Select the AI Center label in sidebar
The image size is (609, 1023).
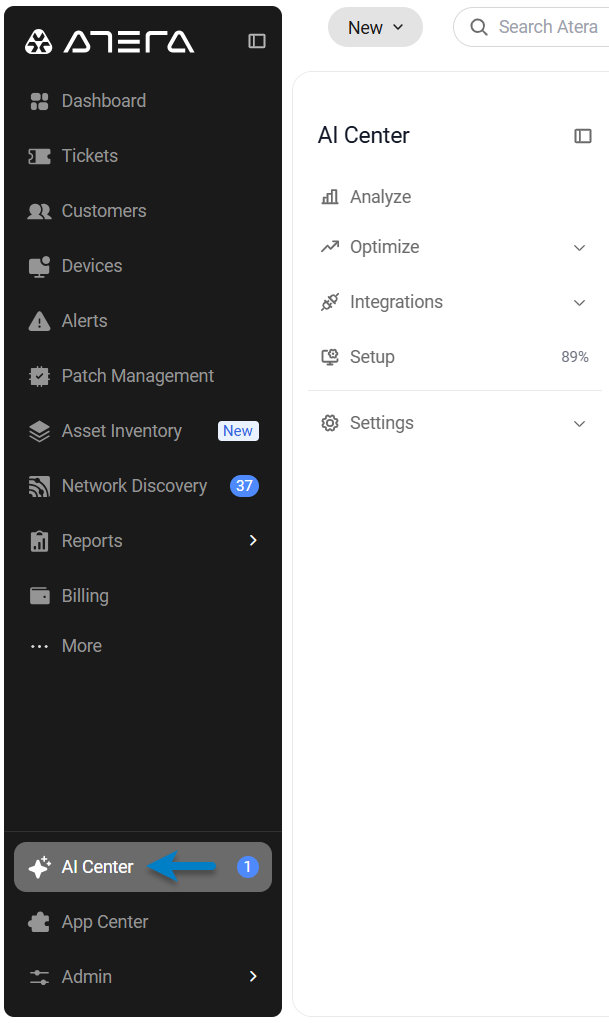click(97, 867)
